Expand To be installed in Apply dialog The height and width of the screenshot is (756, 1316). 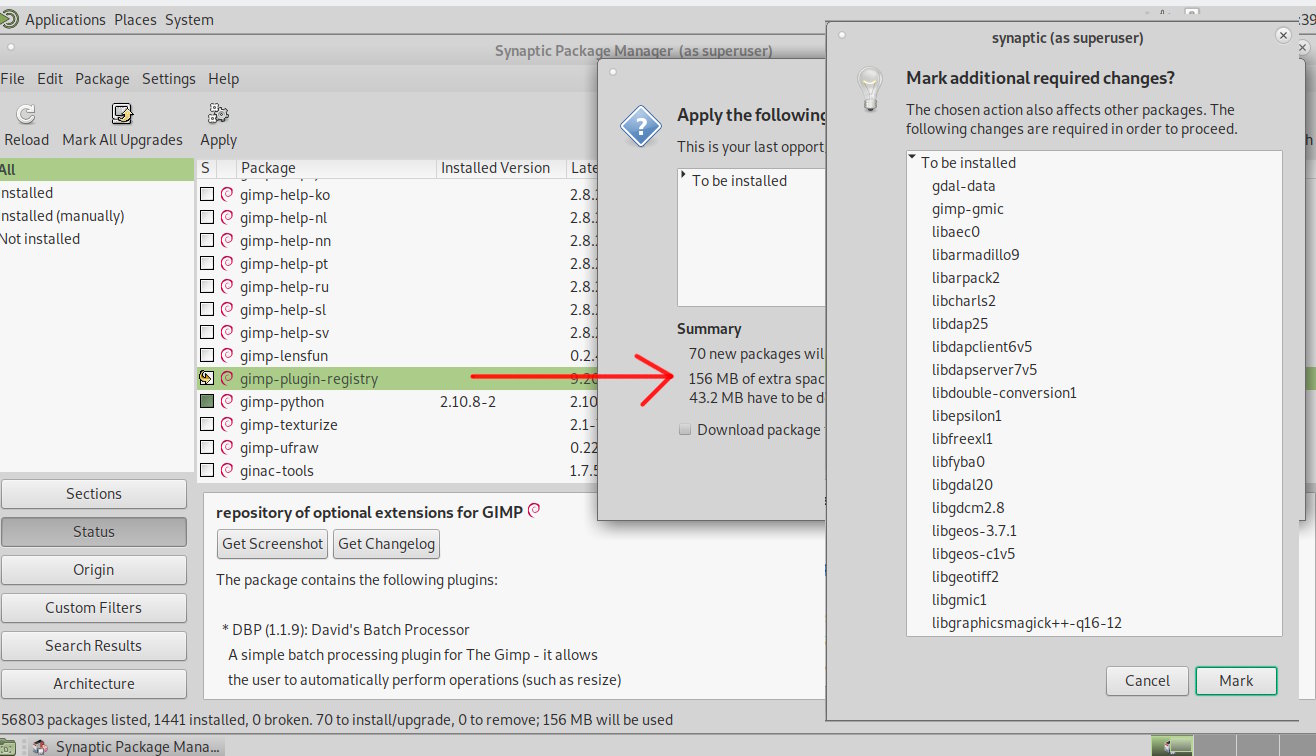tap(683, 179)
